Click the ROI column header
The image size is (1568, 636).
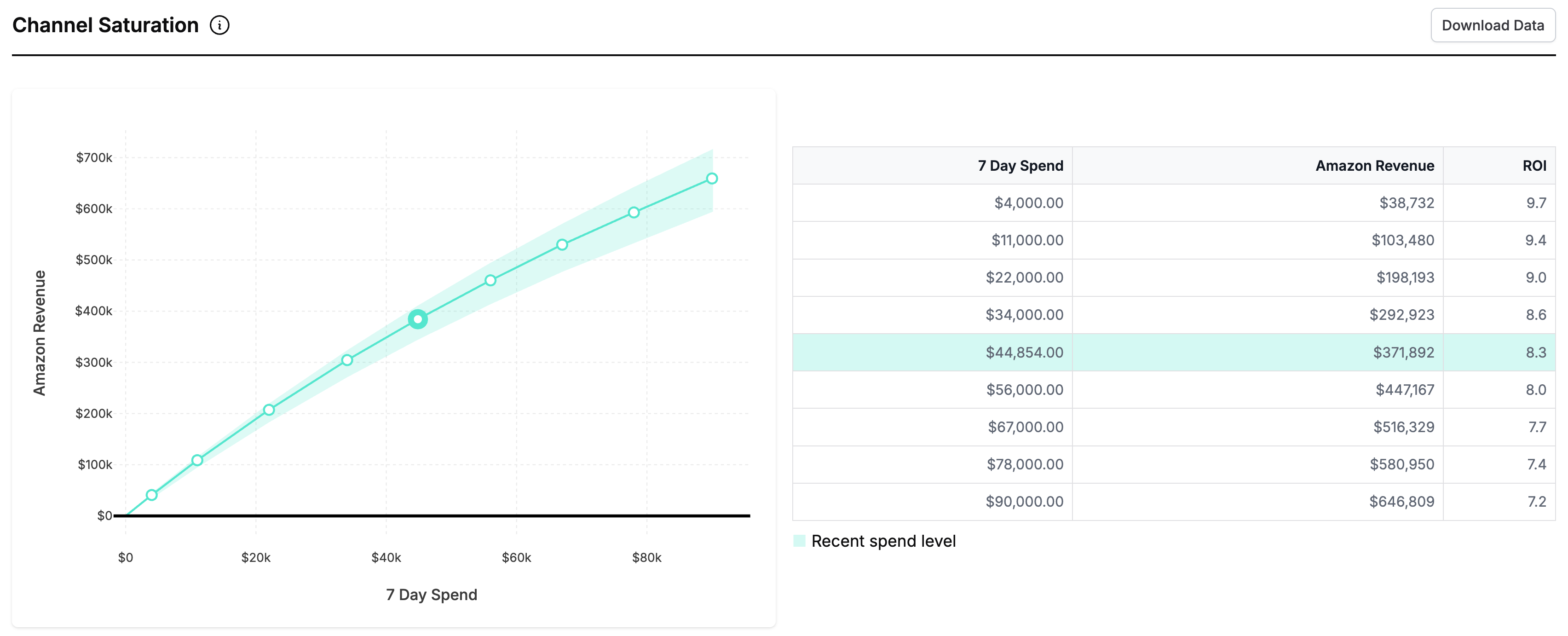tap(1534, 166)
